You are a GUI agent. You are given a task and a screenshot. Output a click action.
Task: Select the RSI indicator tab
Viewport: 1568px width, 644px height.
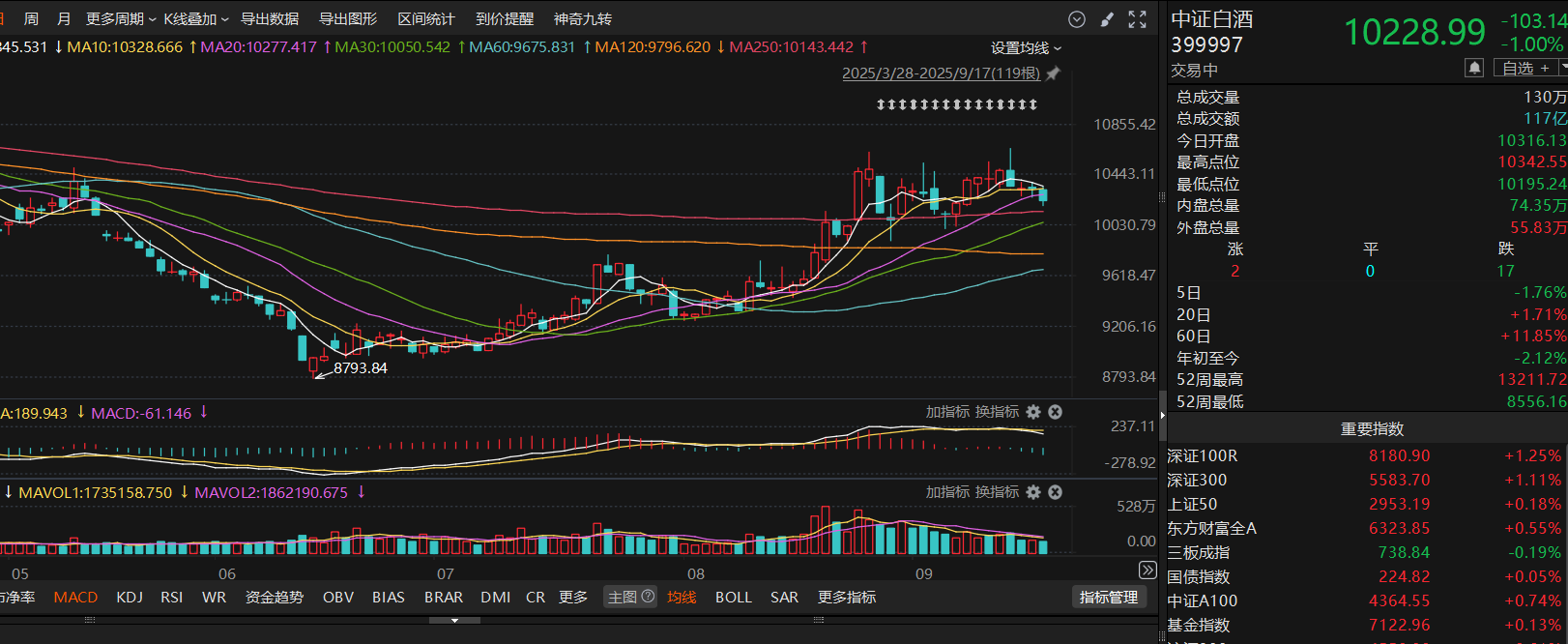pos(171,598)
